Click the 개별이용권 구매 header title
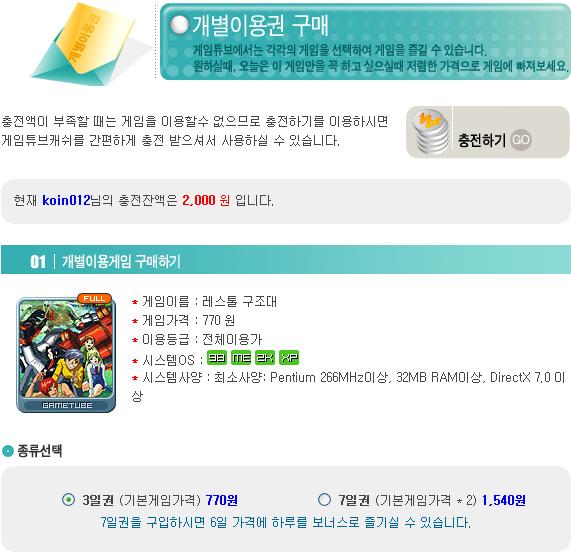This screenshot has height=553, width=571. point(260,25)
